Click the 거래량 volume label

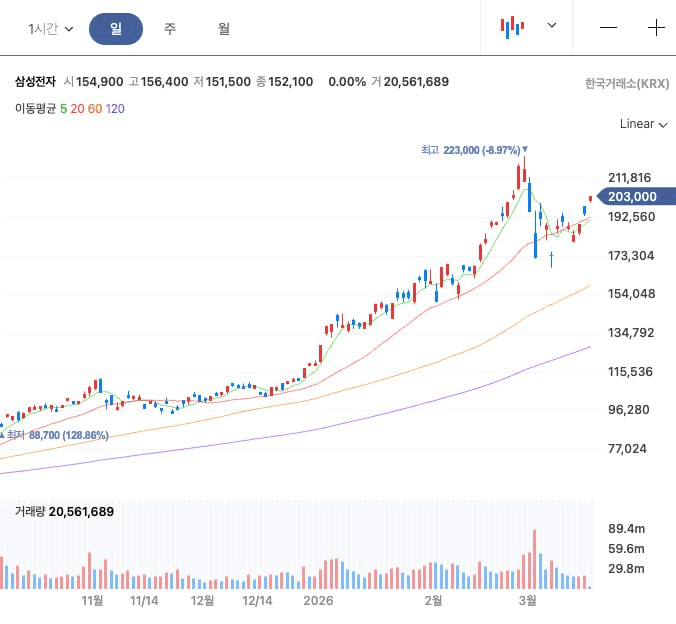click(x=31, y=511)
